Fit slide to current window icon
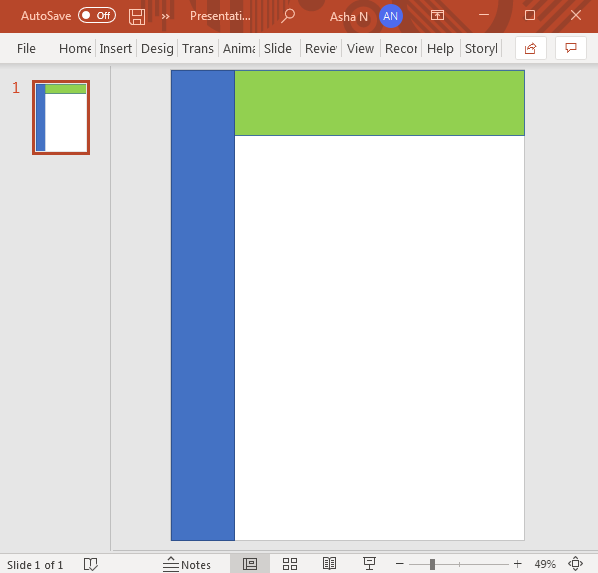 (575, 564)
